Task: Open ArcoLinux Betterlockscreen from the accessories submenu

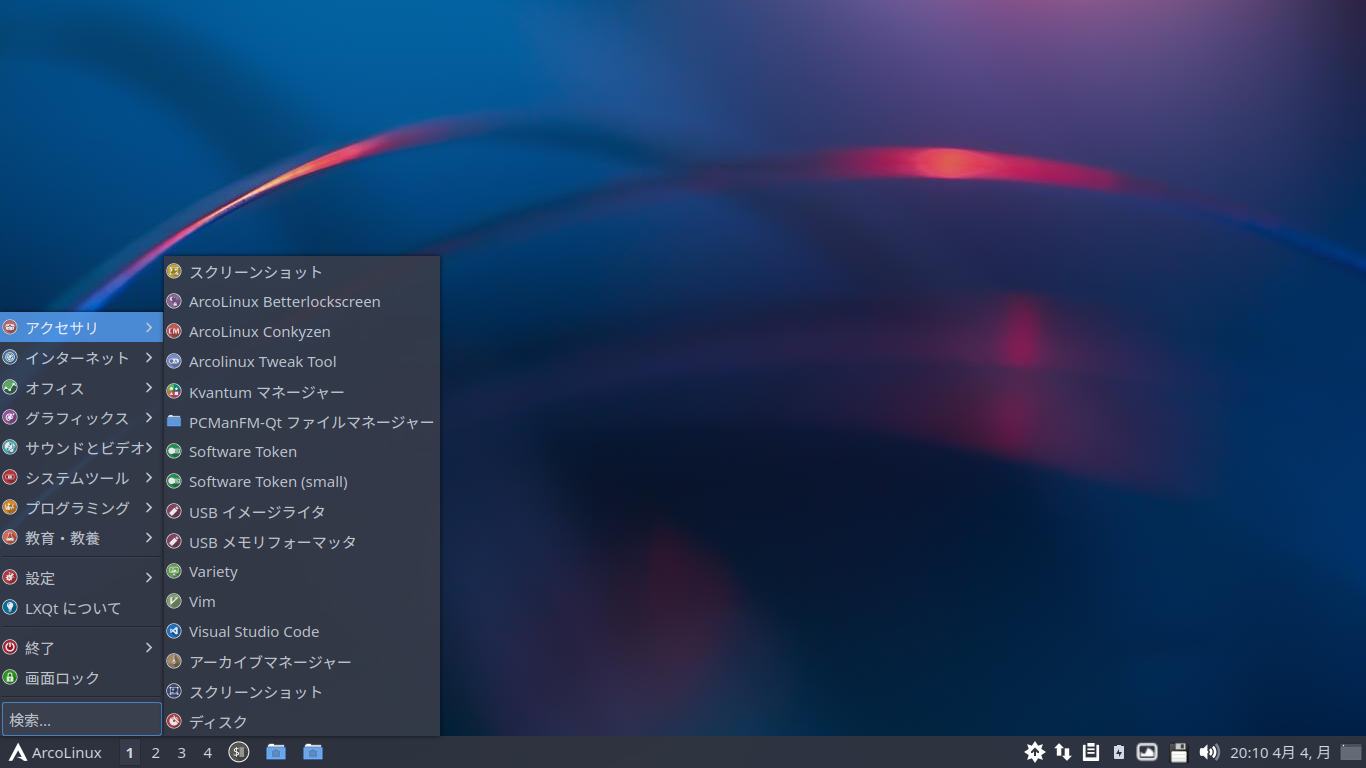Action: (x=301, y=301)
